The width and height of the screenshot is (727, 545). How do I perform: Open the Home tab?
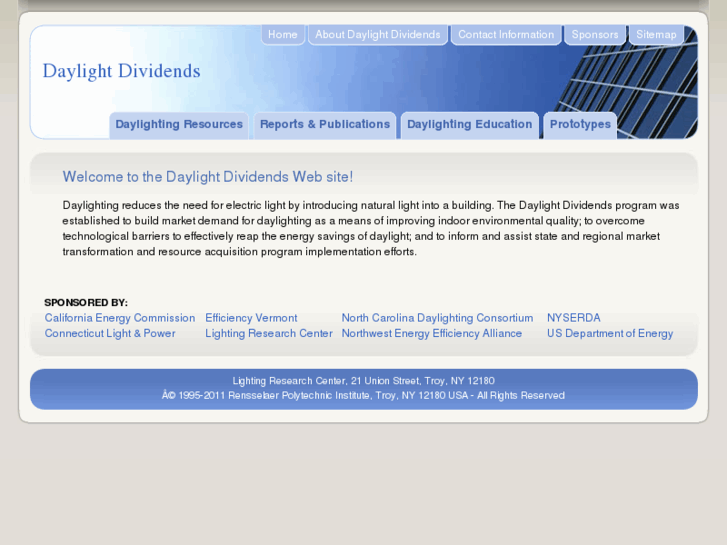(283, 35)
